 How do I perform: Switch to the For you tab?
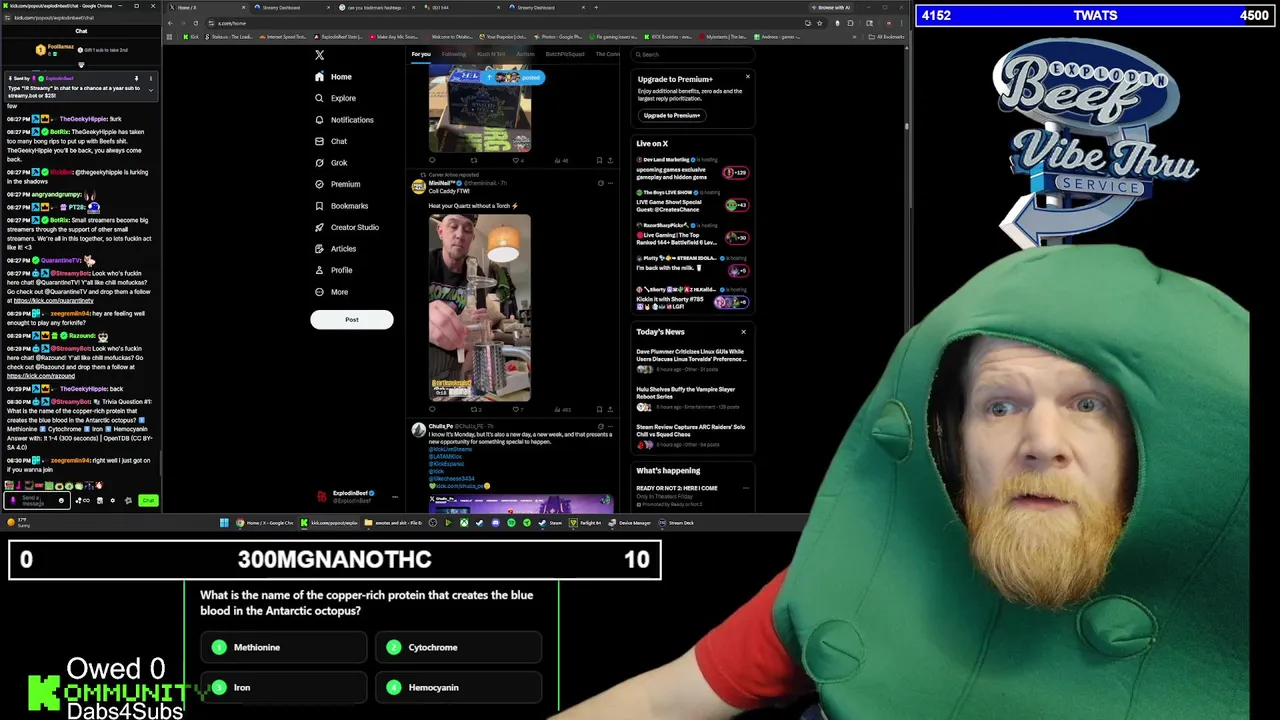[421, 54]
